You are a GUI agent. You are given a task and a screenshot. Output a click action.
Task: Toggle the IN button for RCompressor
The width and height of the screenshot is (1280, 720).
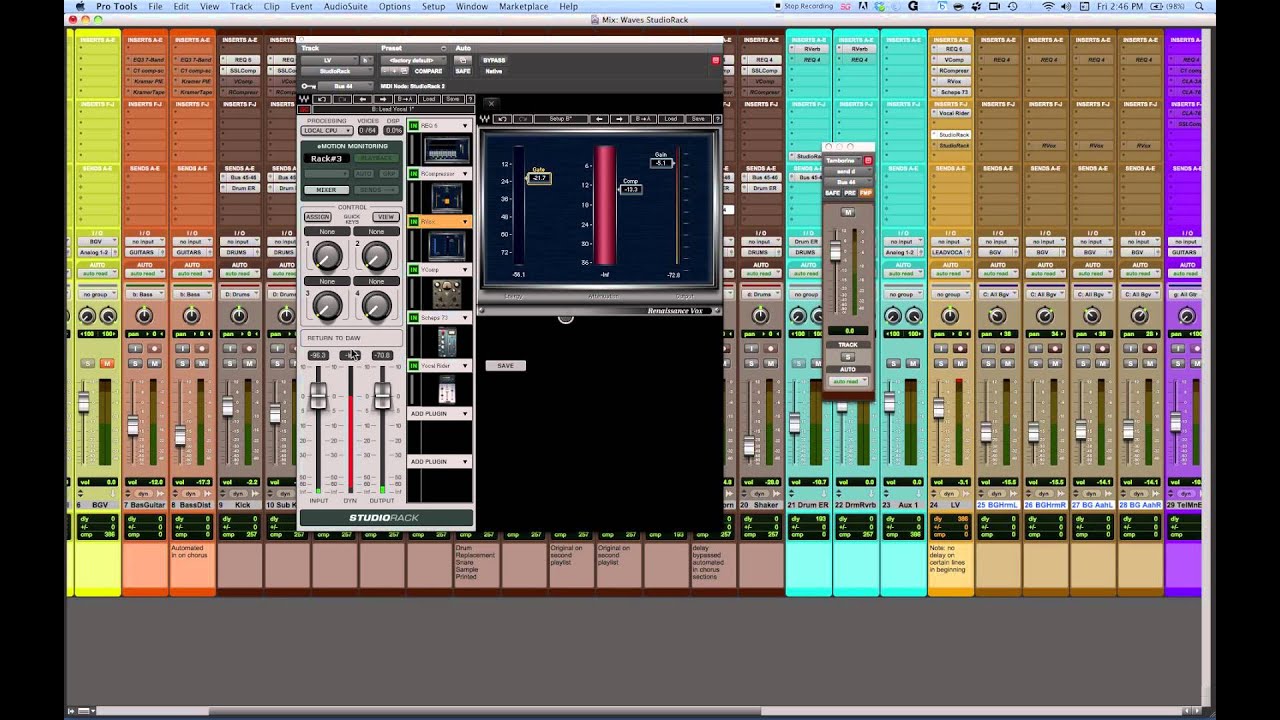click(414, 174)
